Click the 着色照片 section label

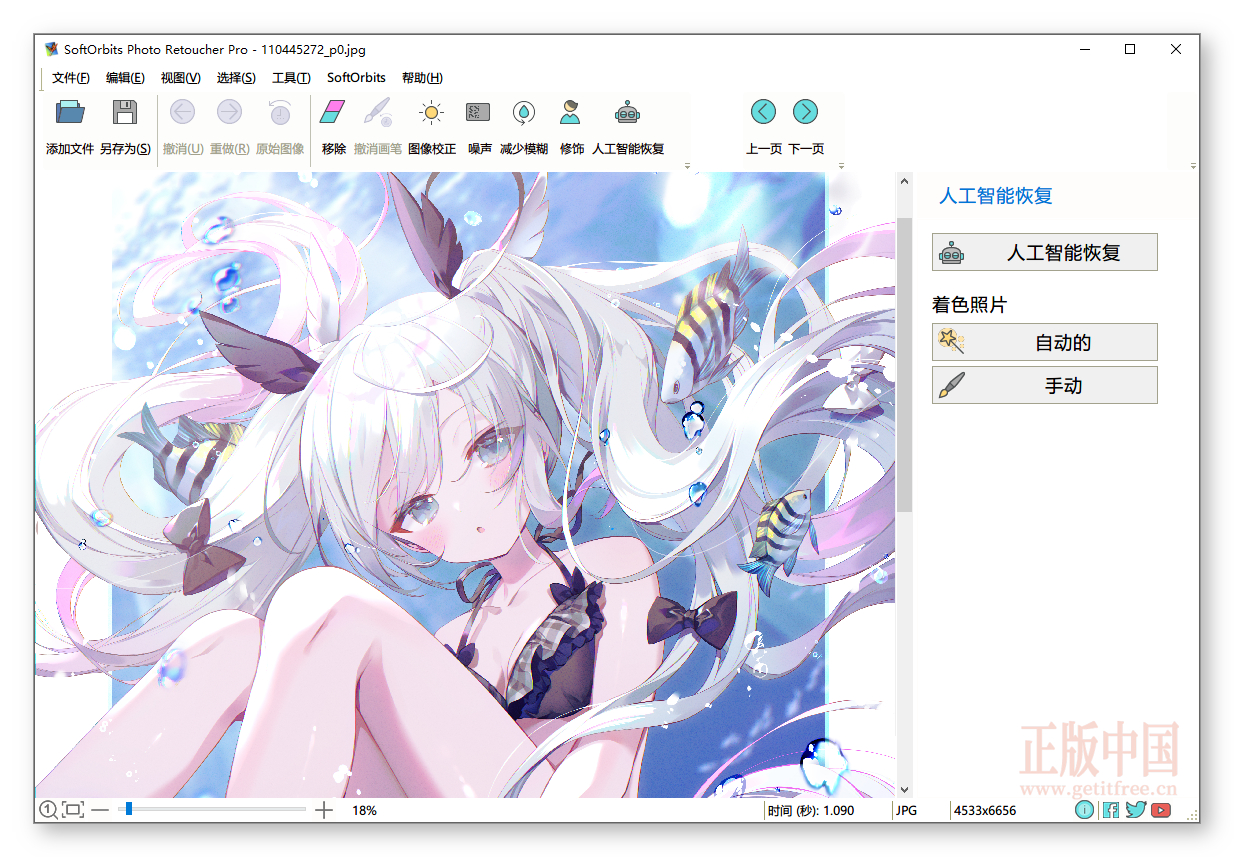tap(969, 305)
